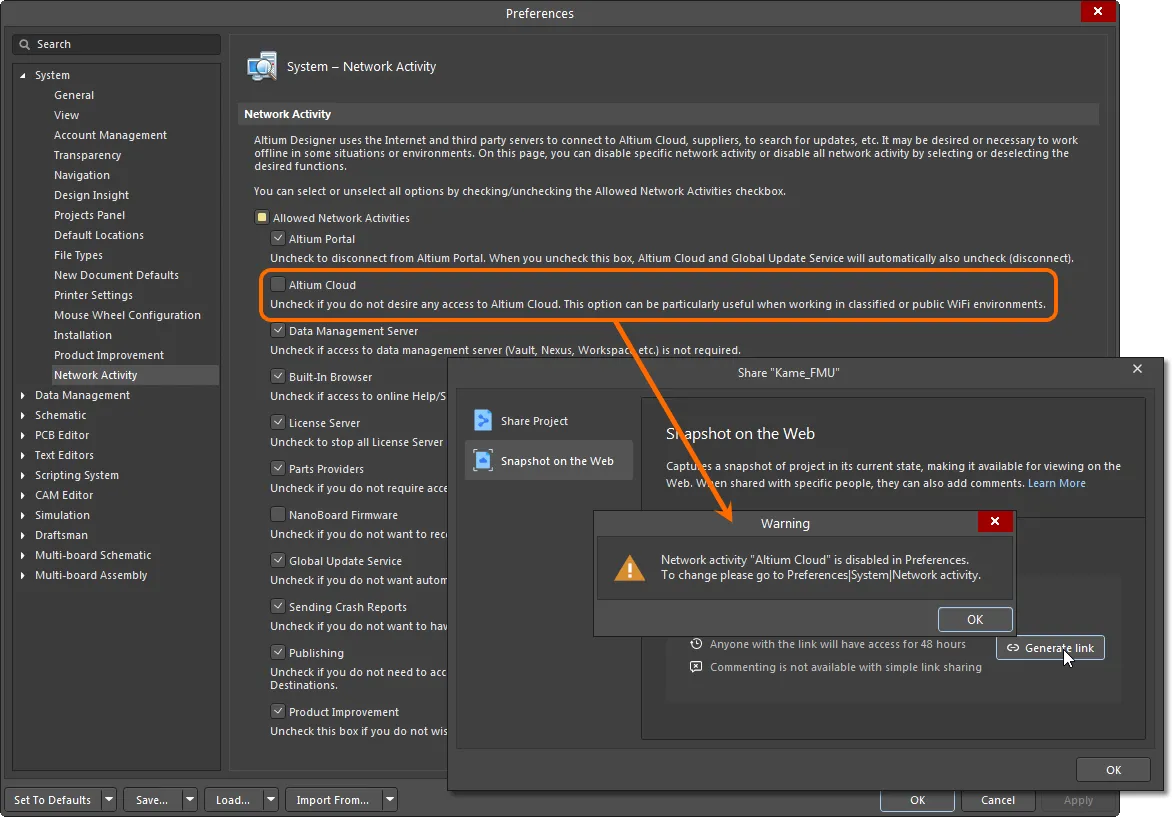The height and width of the screenshot is (817, 1172).
Task: Expand the Simulation tree node
Action: pos(22,516)
